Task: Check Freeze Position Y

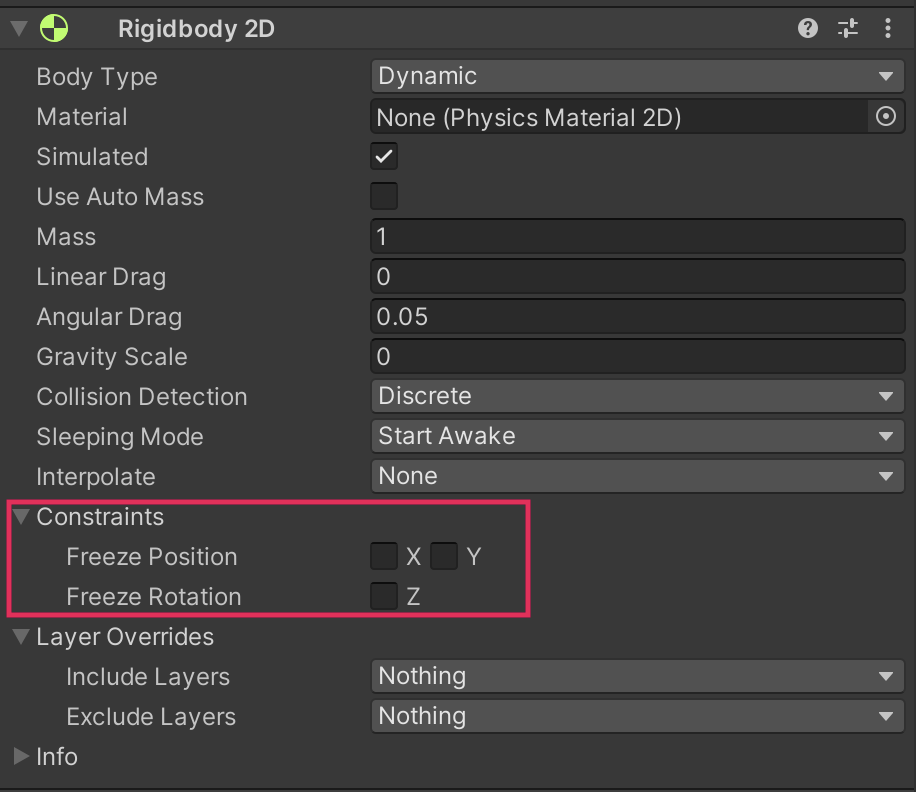Action: coord(444,556)
